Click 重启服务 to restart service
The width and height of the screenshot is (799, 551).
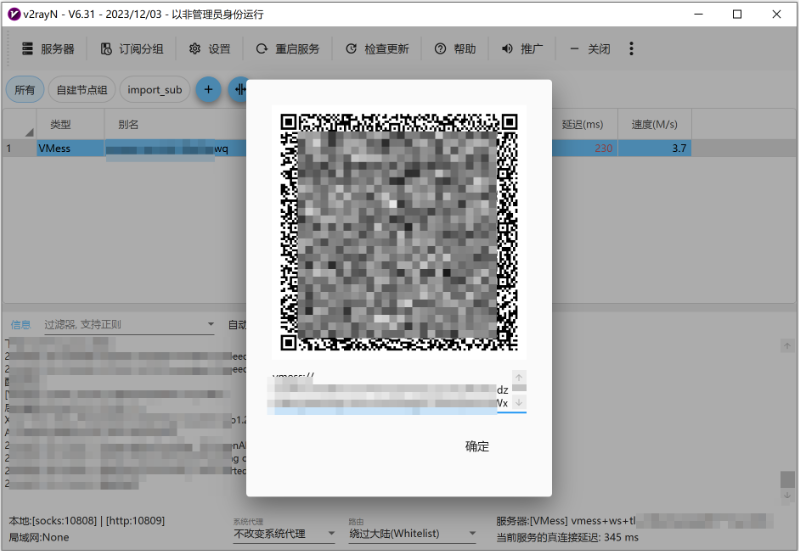[x=288, y=49]
